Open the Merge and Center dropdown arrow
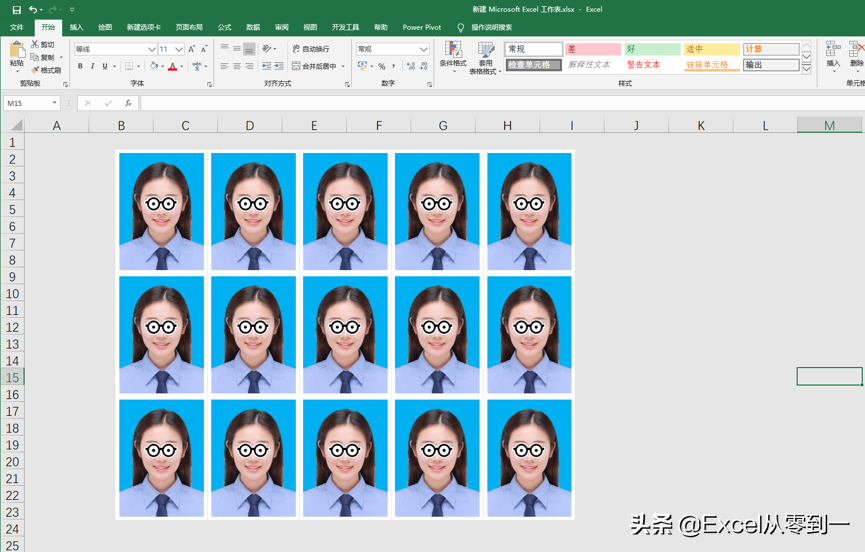The image size is (865, 552). [x=343, y=66]
